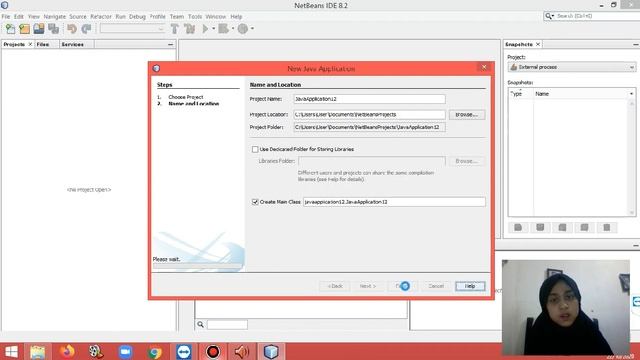Close the Projects tab
The image size is (640, 360).
coord(30,44)
